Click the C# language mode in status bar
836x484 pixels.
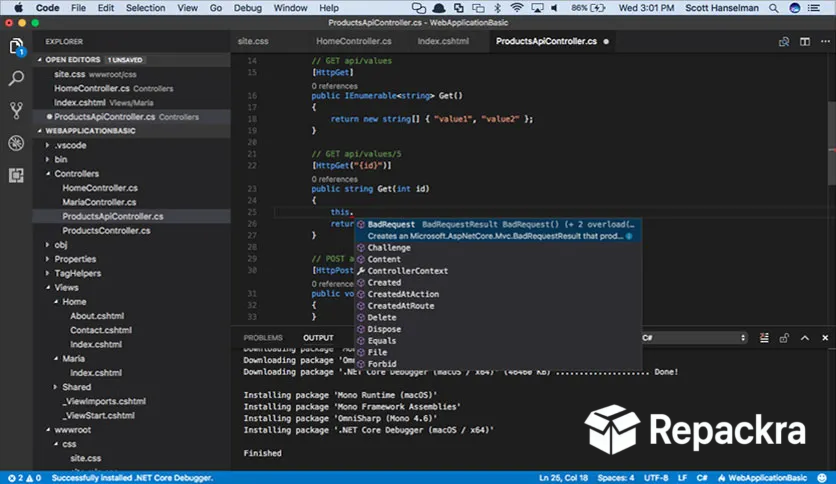pos(702,478)
